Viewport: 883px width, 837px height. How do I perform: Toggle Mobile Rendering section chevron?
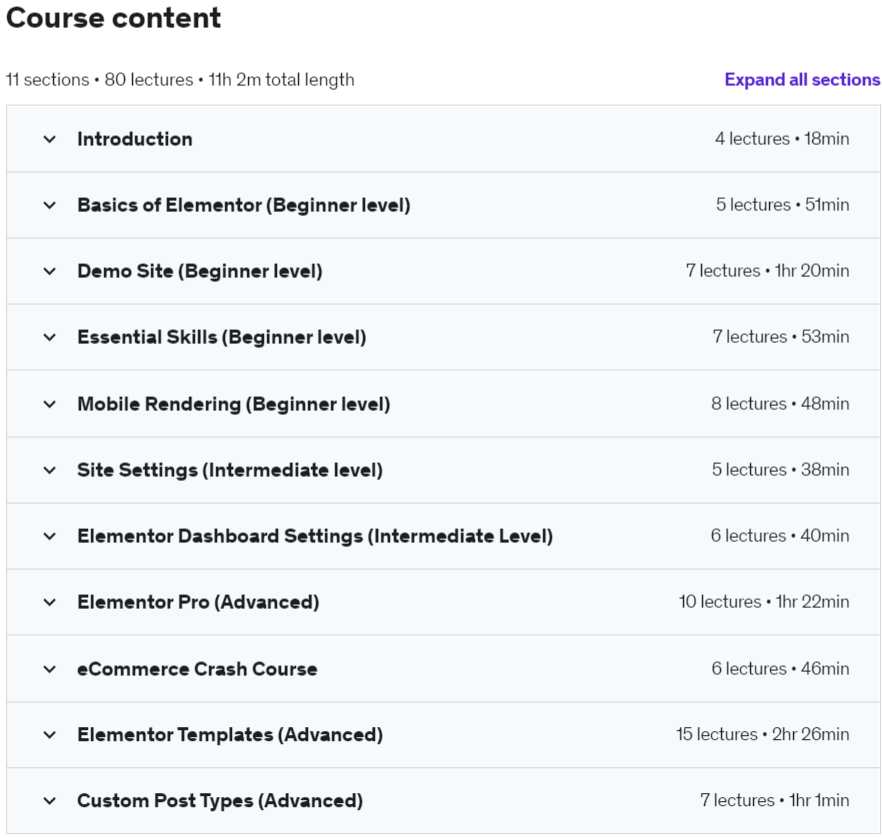click(x=50, y=404)
